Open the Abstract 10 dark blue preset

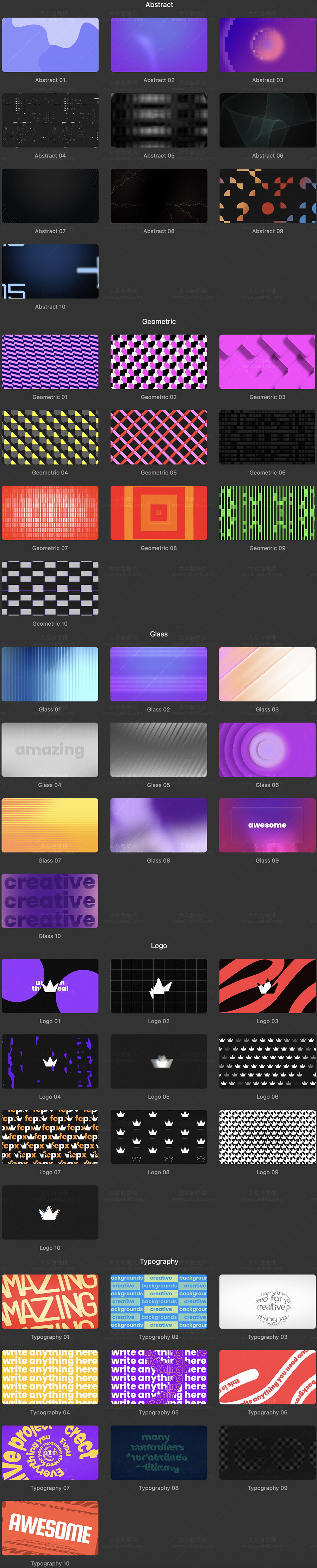tap(50, 271)
